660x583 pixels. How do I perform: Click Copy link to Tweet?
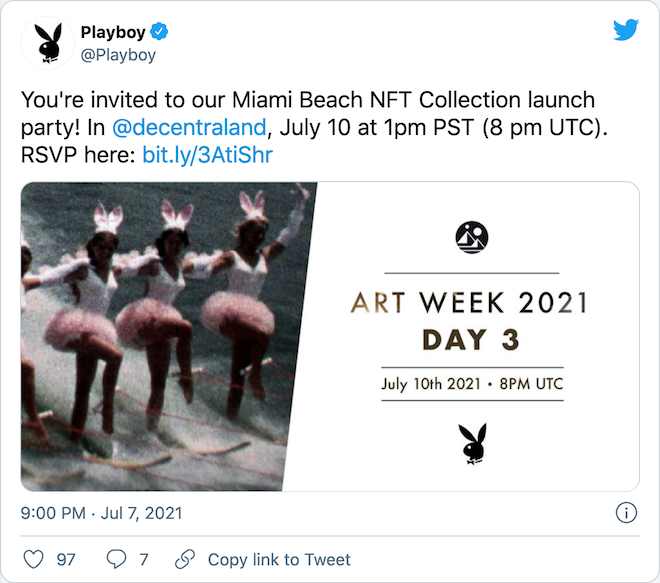[x=279, y=559]
